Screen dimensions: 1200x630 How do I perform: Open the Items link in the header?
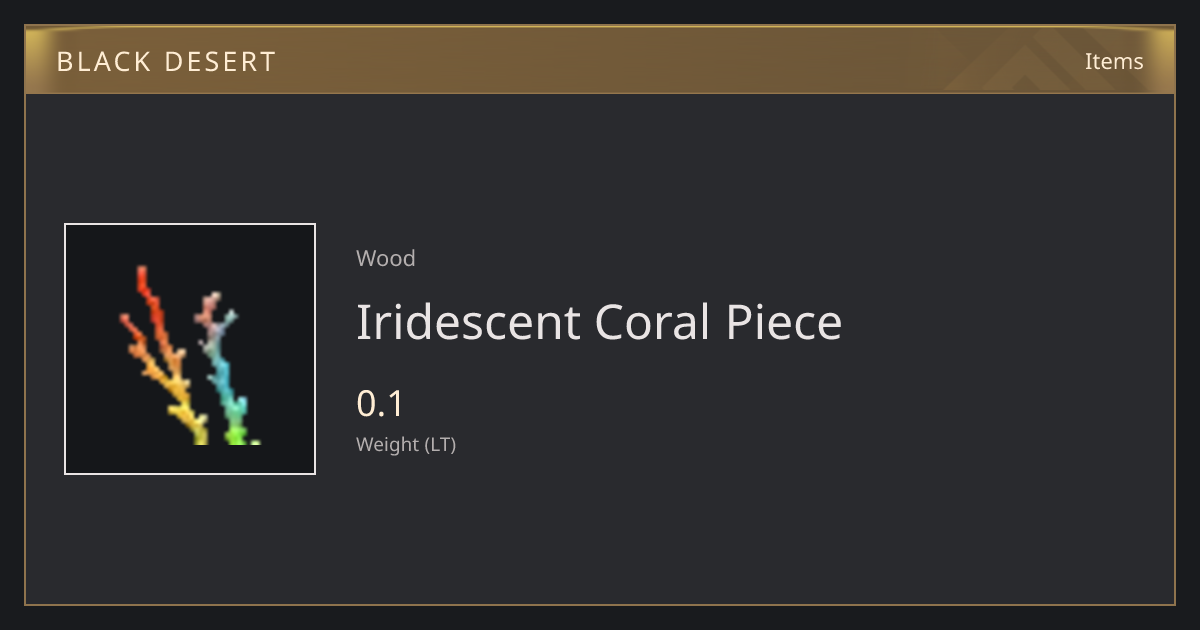click(1114, 61)
